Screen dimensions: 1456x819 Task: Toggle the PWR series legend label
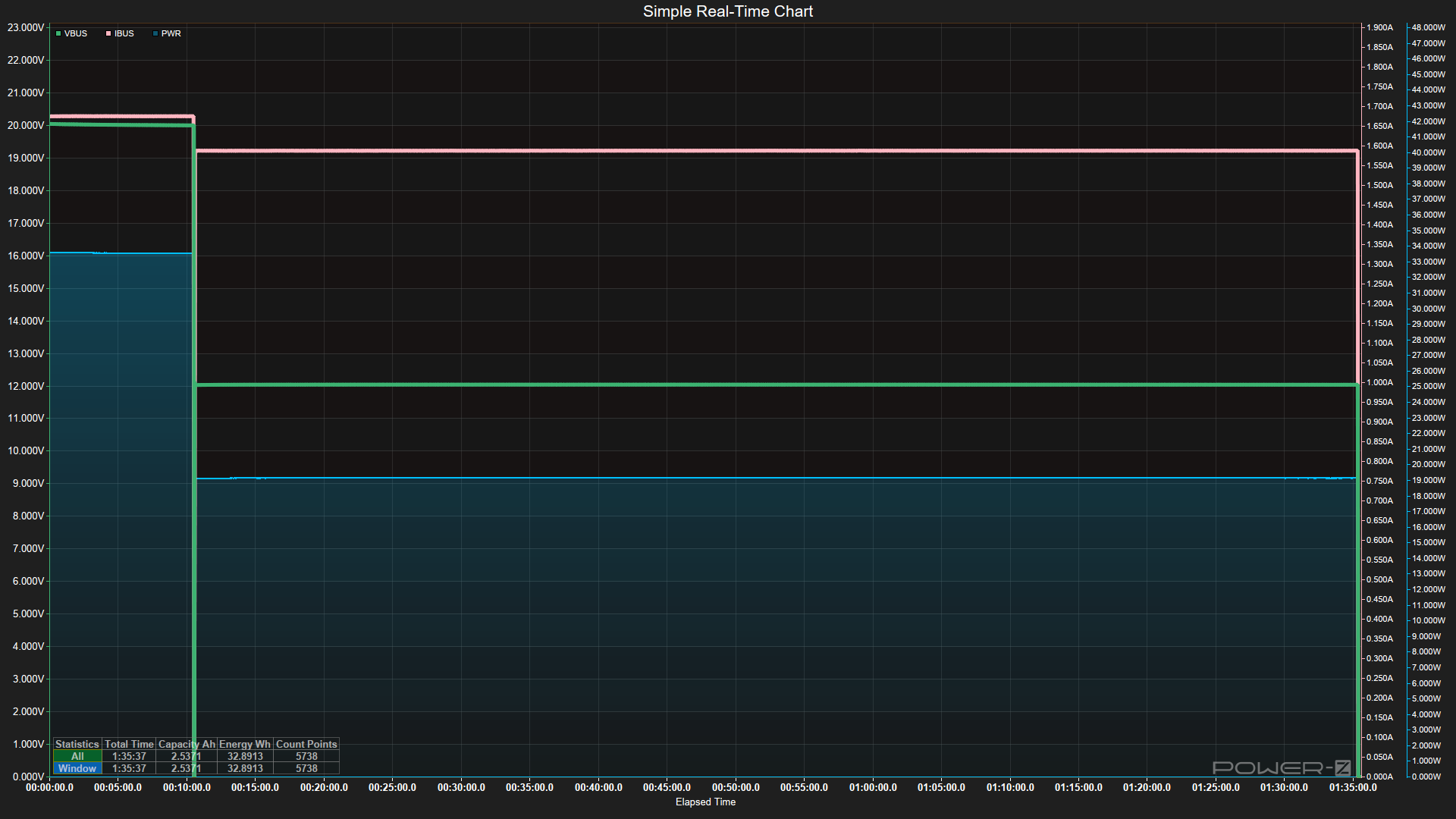point(171,34)
